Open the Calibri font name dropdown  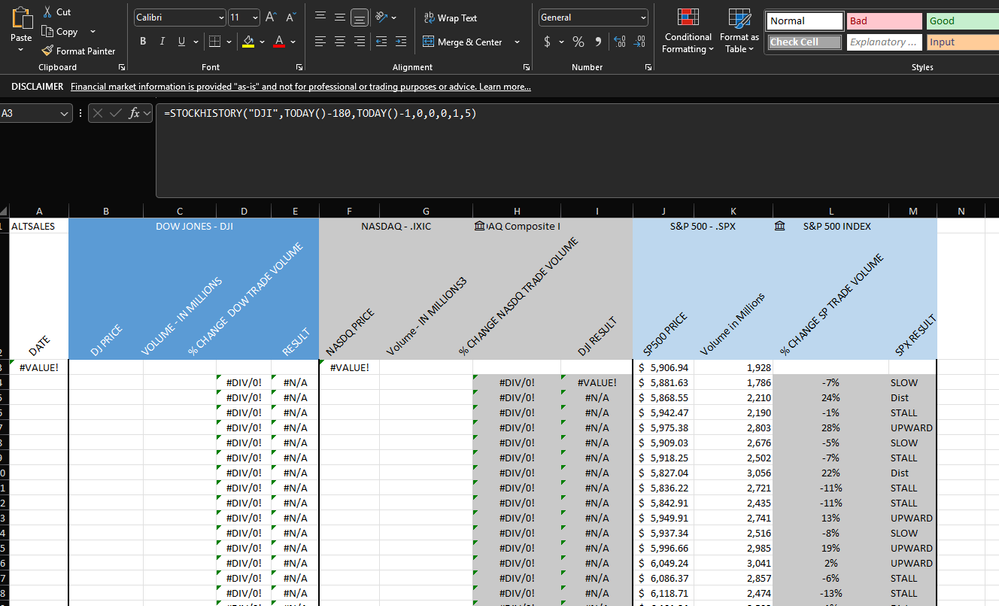tap(220, 18)
